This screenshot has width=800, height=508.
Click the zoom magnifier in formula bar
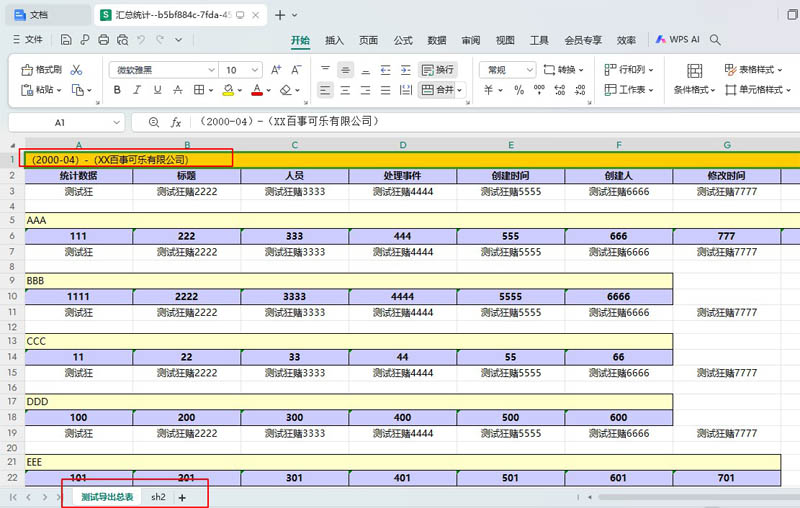pos(154,122)
